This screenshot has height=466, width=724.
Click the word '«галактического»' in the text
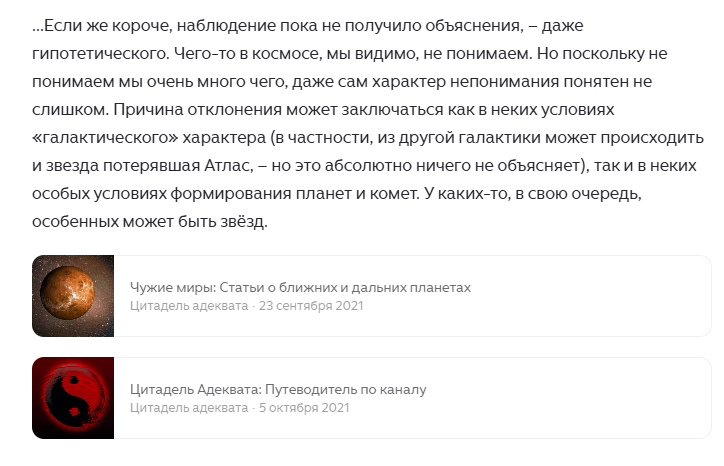click(x=105, y=138)
